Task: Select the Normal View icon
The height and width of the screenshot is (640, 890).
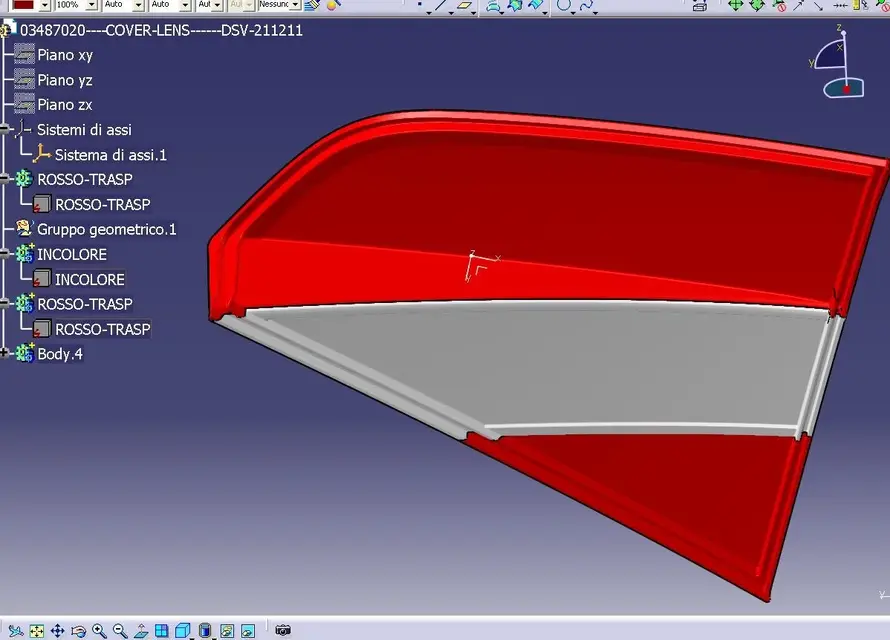Action: 141,631
